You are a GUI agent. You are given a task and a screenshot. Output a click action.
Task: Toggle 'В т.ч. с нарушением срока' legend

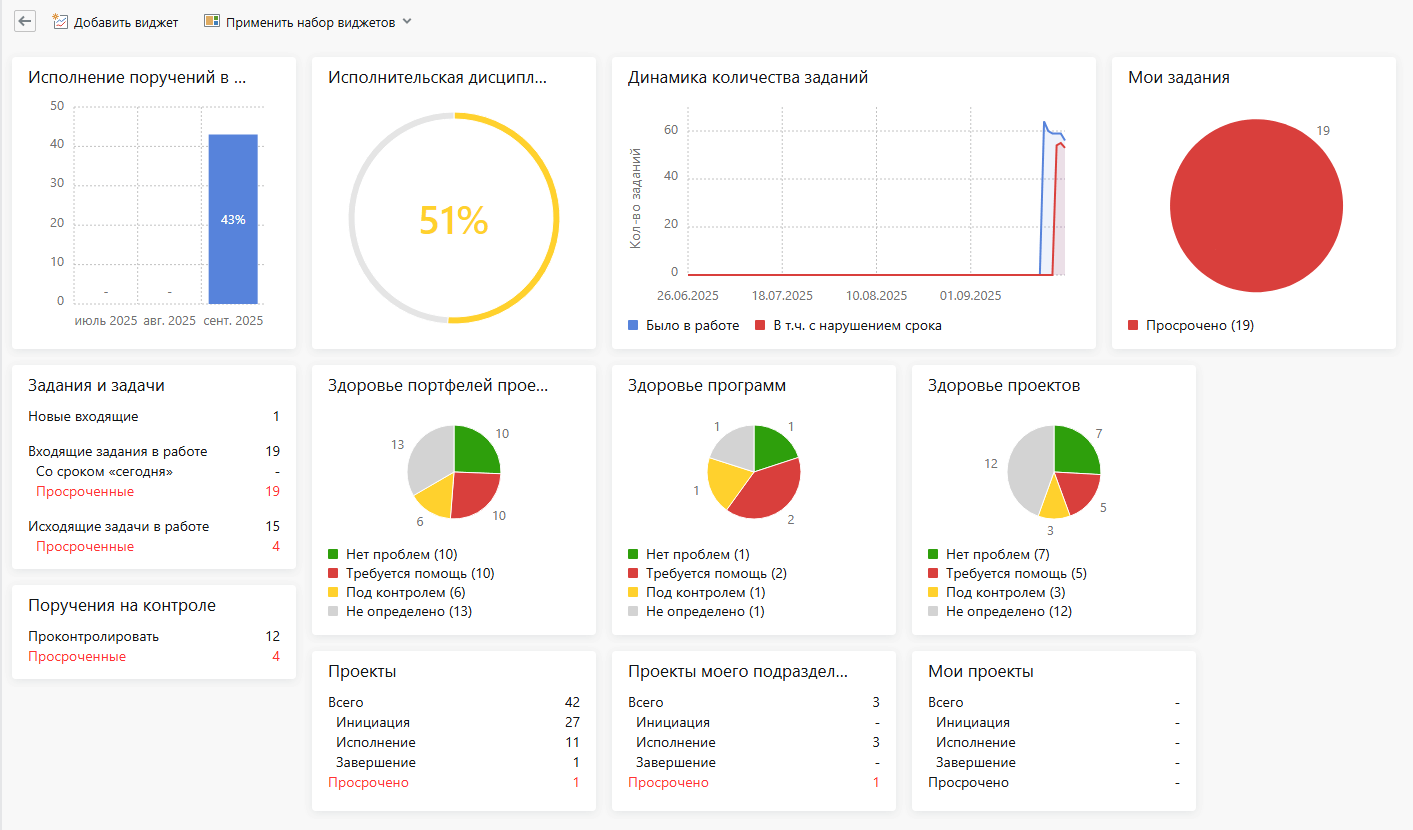click(x=848, y=325)
